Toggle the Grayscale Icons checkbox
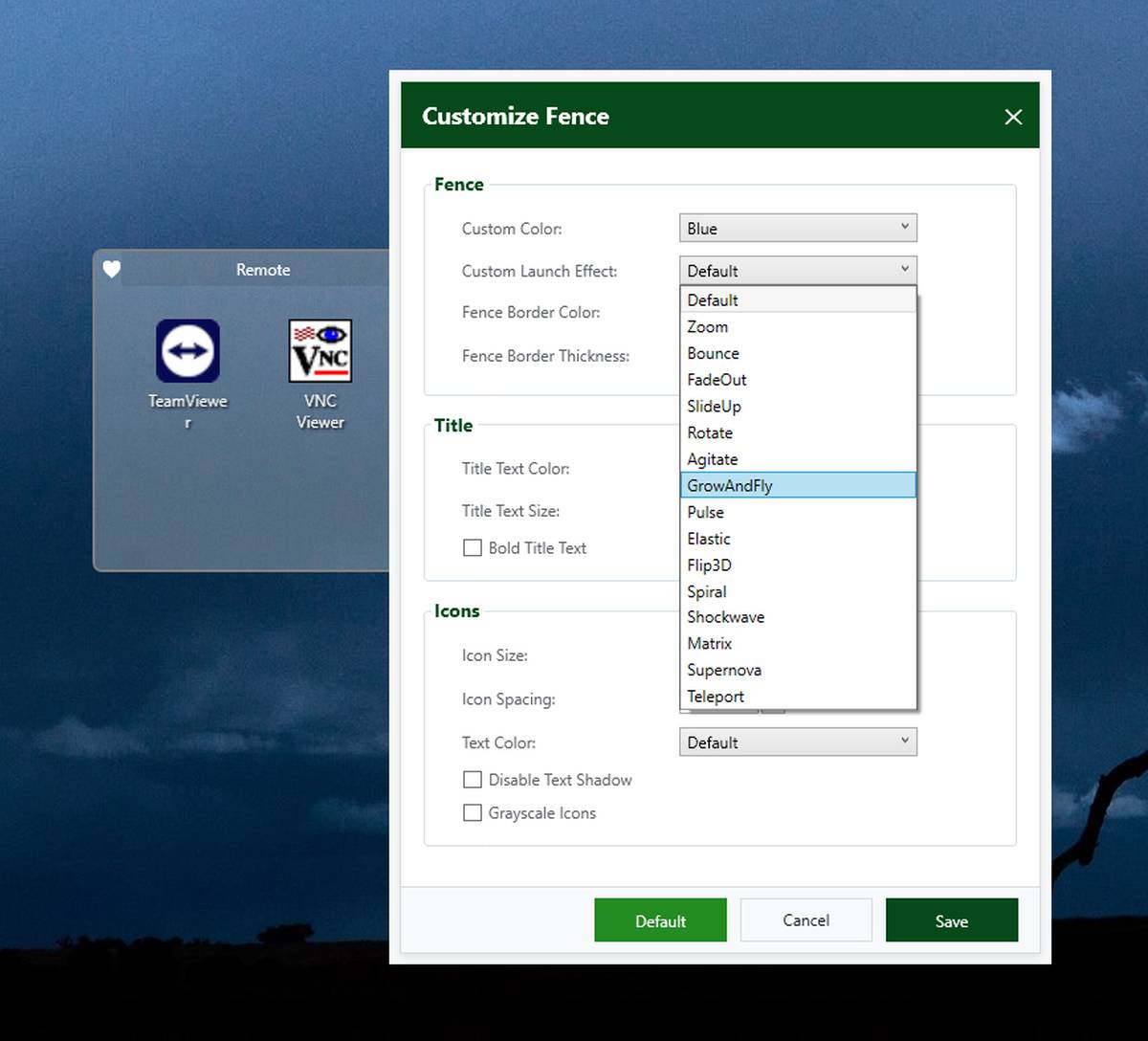Viewport: 1148px width, 1041px height. (473, 813)
